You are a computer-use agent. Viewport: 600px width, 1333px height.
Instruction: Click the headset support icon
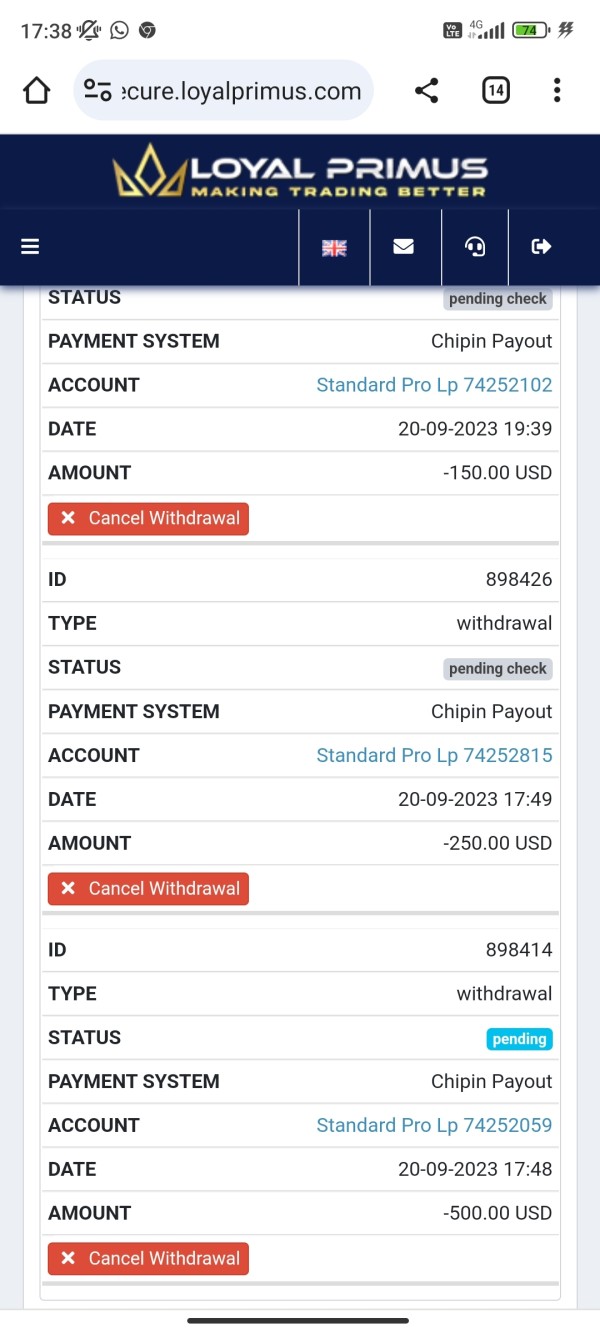[x=475, y=246]
